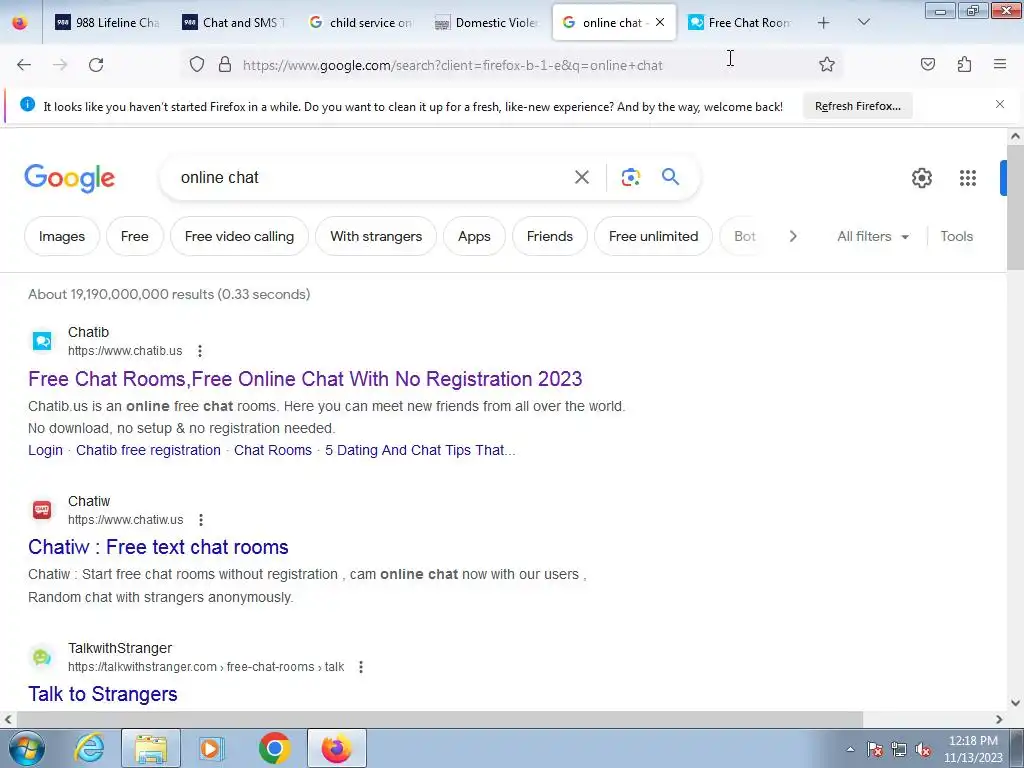Focus the Firefox address bar URL
This screenshot has height=768, width=1024.
[x=453, y=65]
